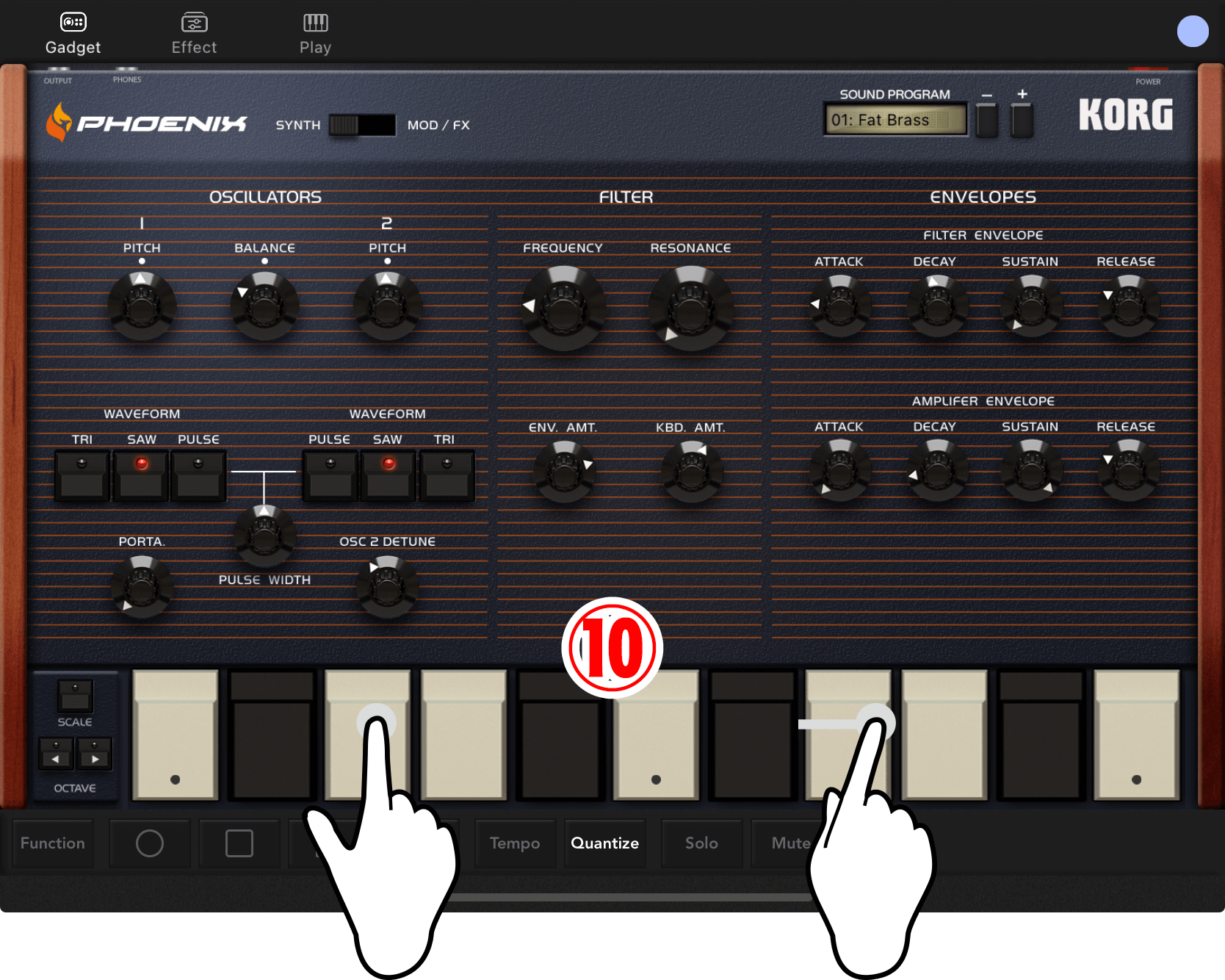
Task: Click the Phoenix flame logo
Action: pos(59,121)
